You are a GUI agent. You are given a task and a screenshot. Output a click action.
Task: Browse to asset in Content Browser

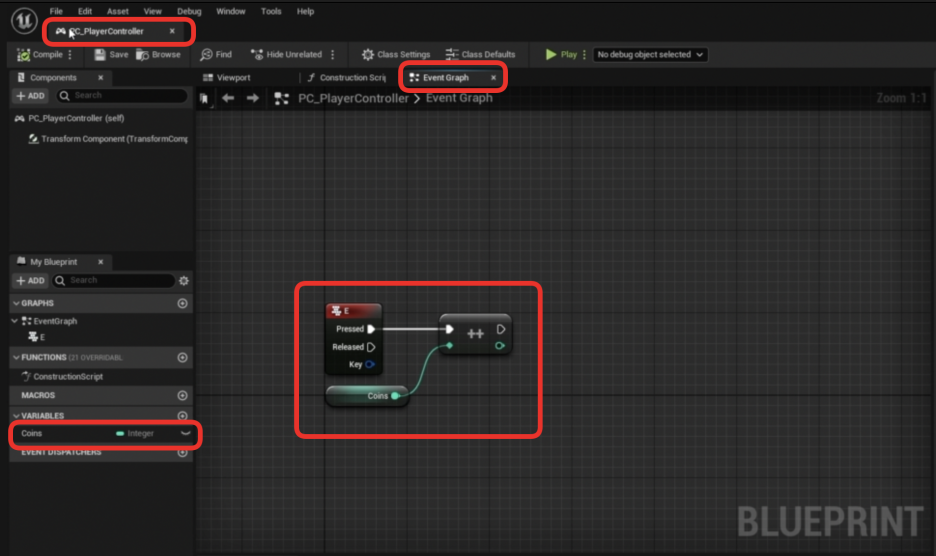pos(158,54)
